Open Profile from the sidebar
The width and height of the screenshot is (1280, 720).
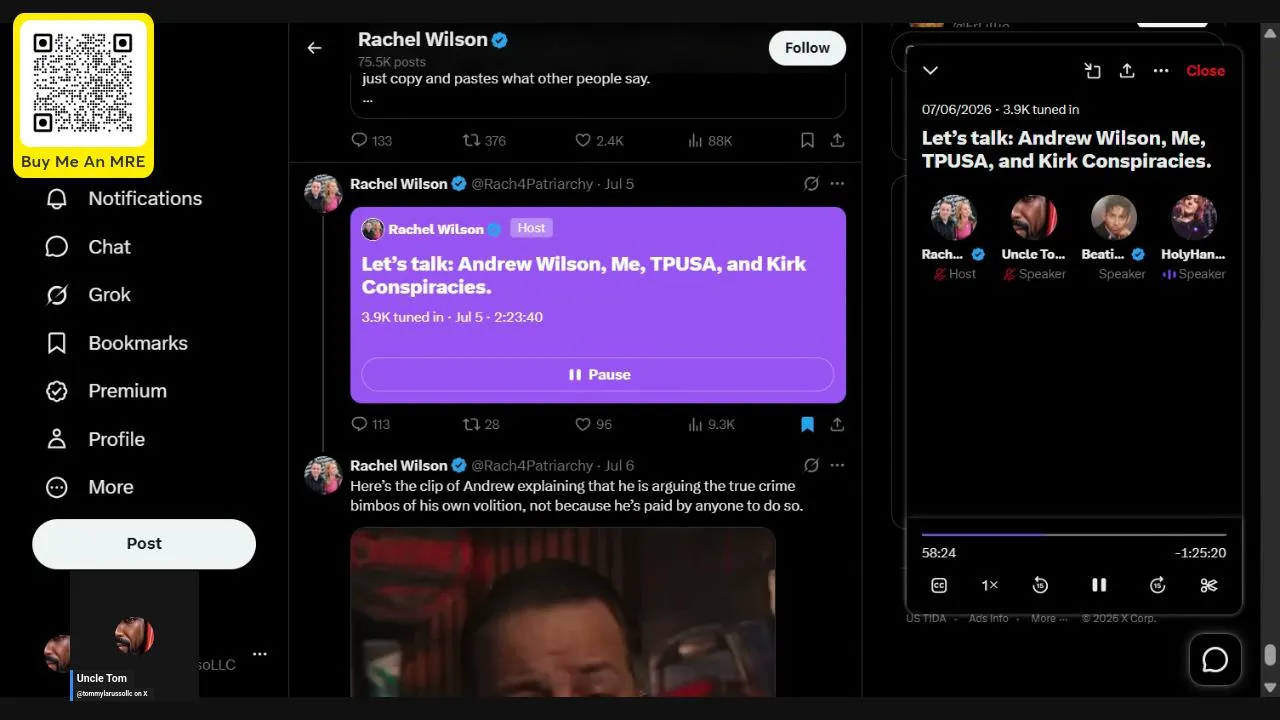pos(95,439)
